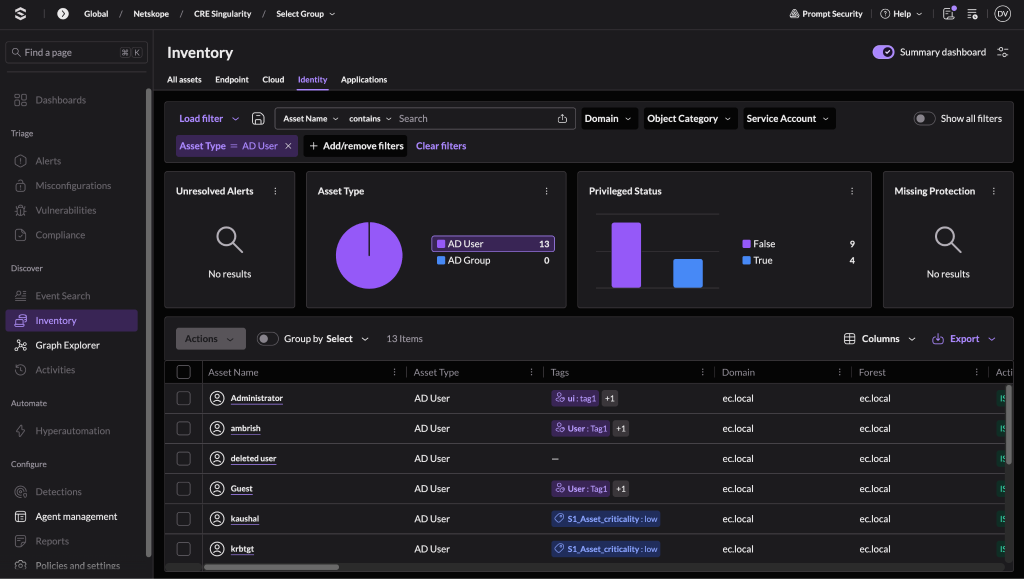This screenshot has width=1024, height=579.
Task: Switch to the Applications tab
Action: [364, 80]
